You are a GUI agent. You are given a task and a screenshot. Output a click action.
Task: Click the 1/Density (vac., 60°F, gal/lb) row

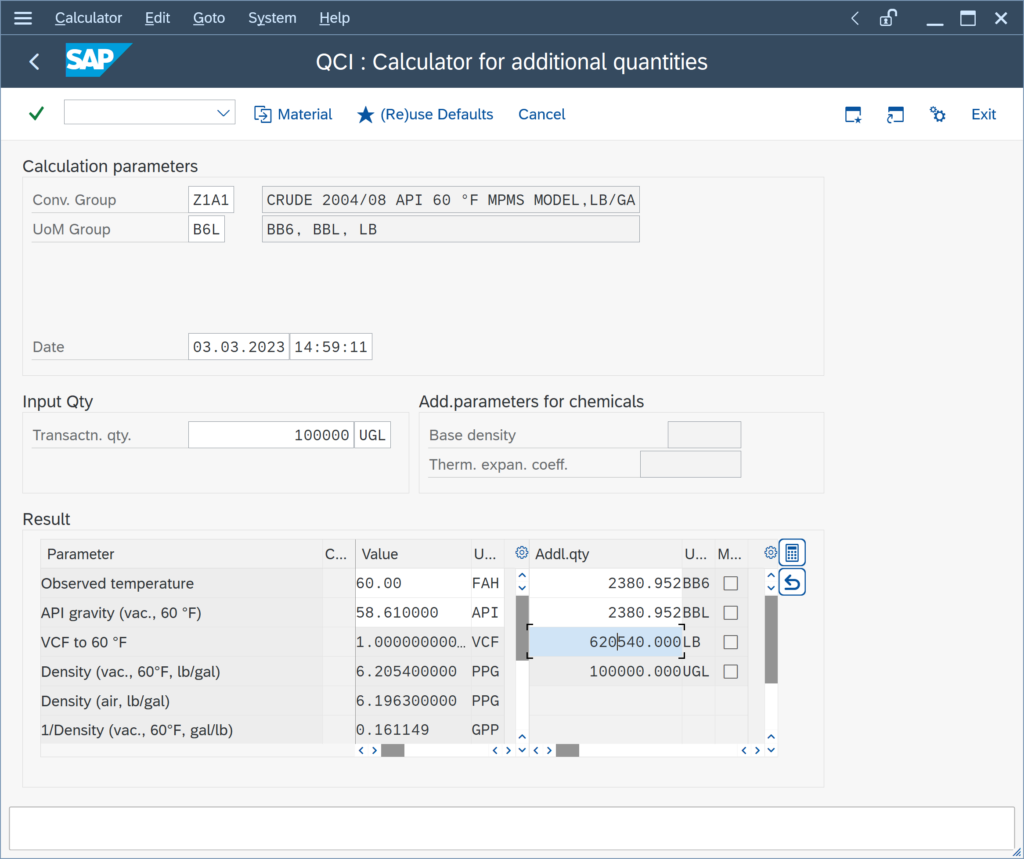point(182,730)
